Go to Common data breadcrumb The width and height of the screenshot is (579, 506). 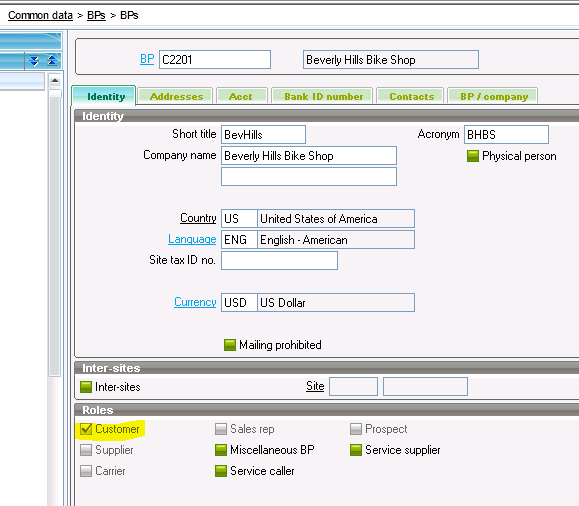coord(40,15)
